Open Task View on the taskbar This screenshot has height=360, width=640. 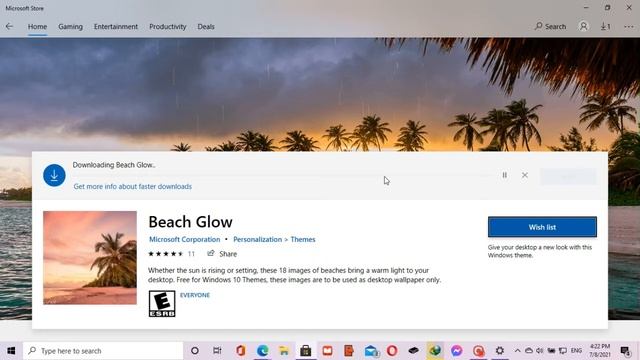217,351
